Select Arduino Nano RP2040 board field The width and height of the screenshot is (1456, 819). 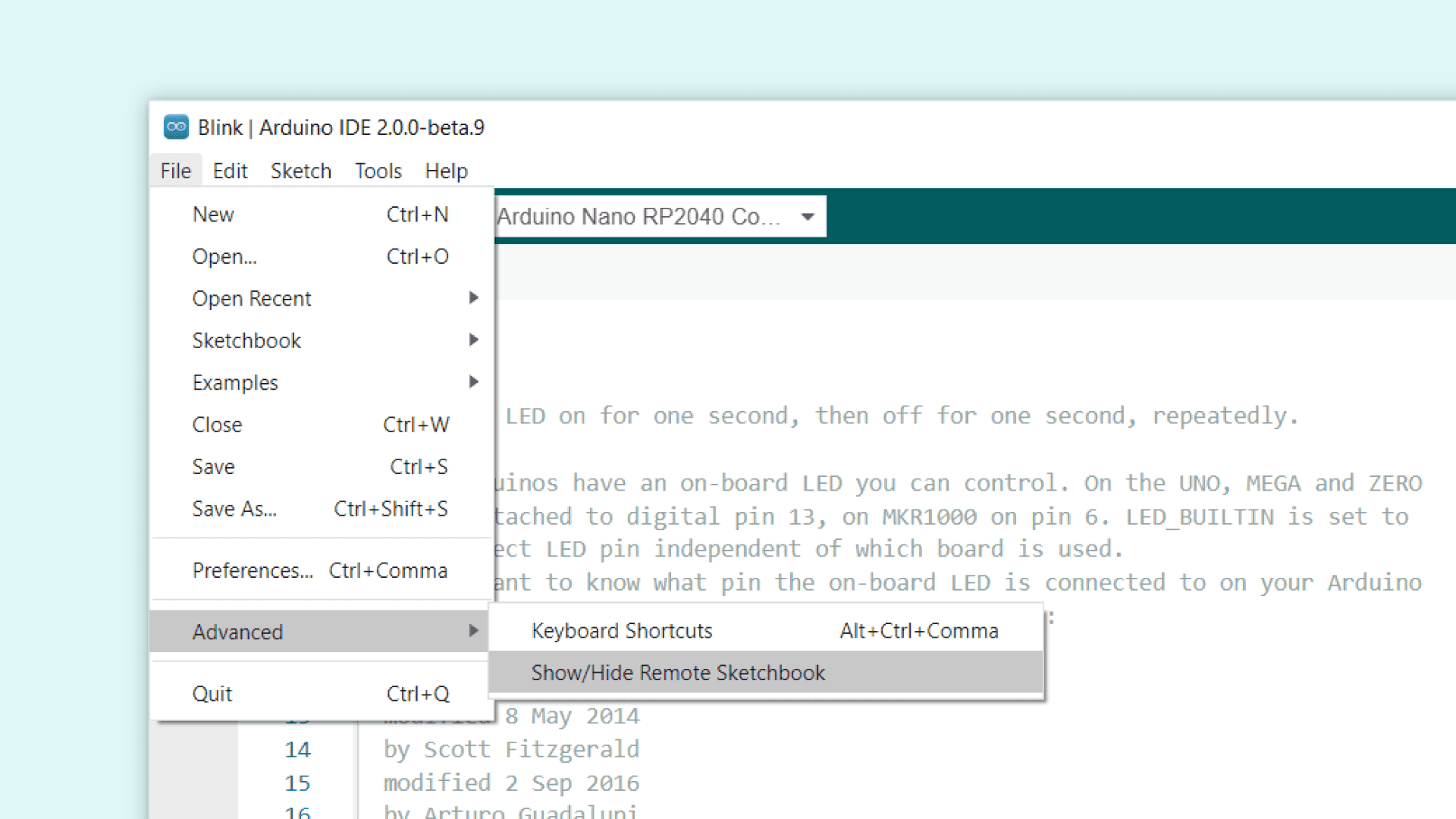pyautogui.click(x=638, y=217)
